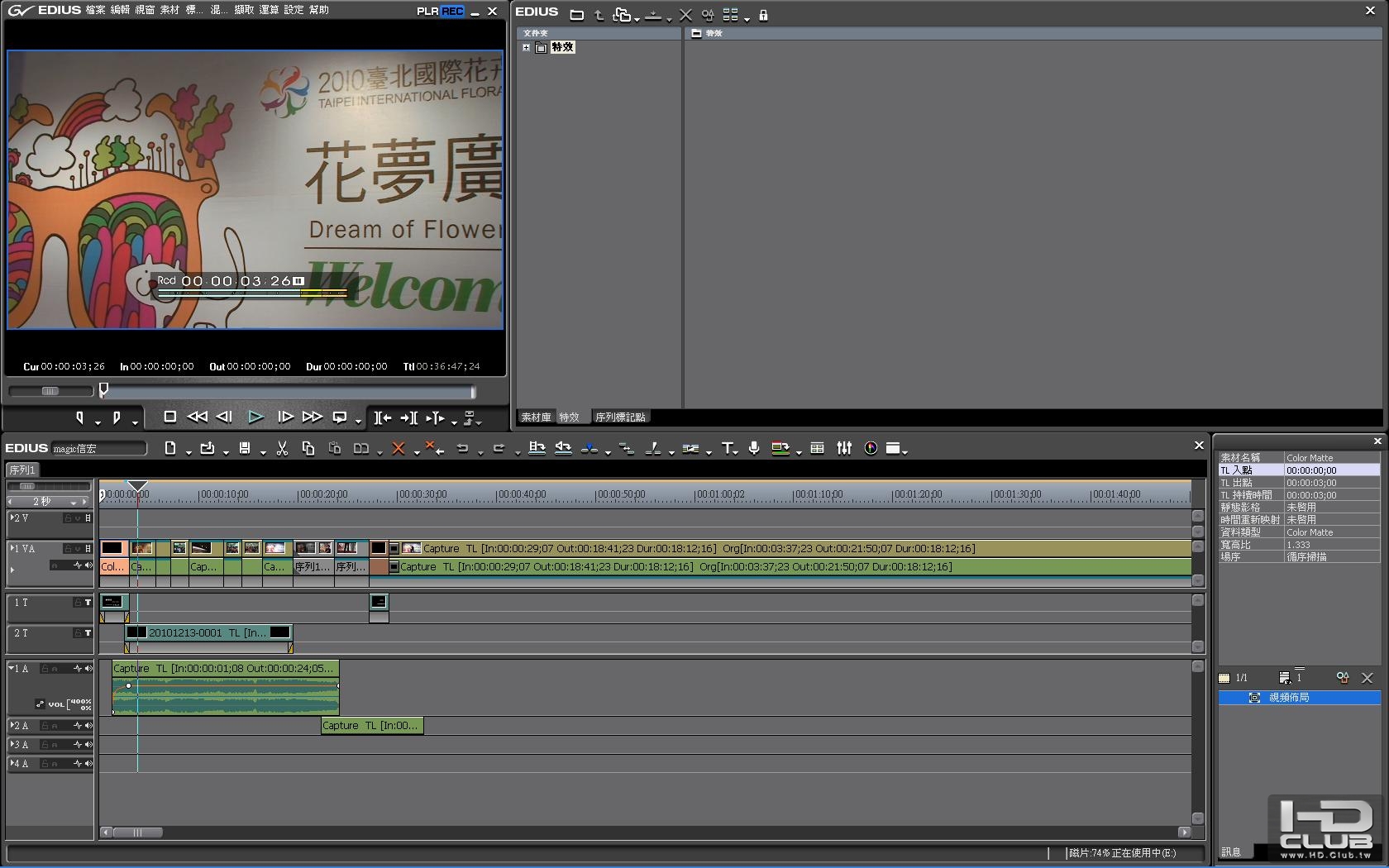Delete the applied filter in information panel

pos(1368,678)
